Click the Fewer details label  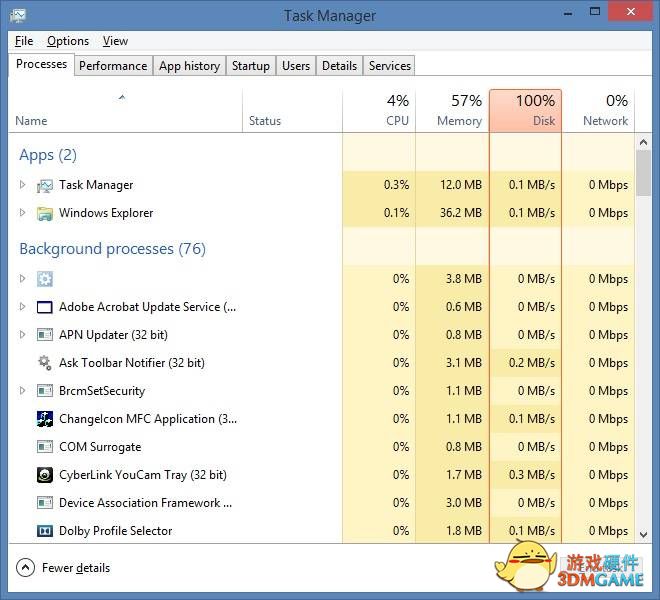point(76,568)
